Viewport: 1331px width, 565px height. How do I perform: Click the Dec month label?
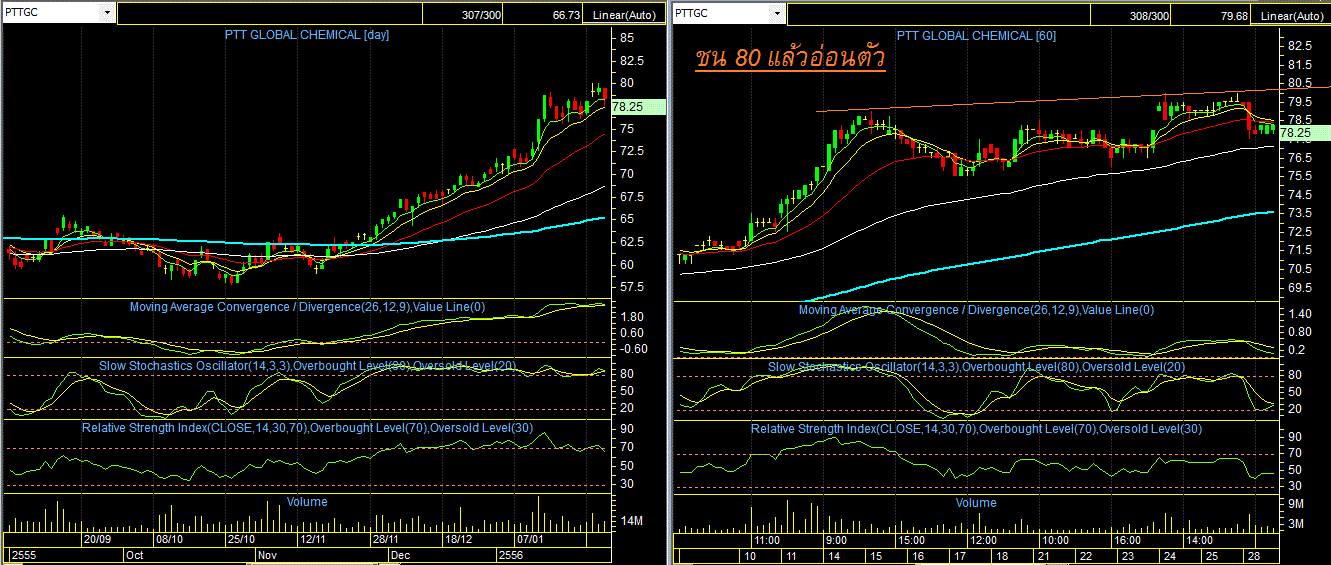tap(400, 554)
